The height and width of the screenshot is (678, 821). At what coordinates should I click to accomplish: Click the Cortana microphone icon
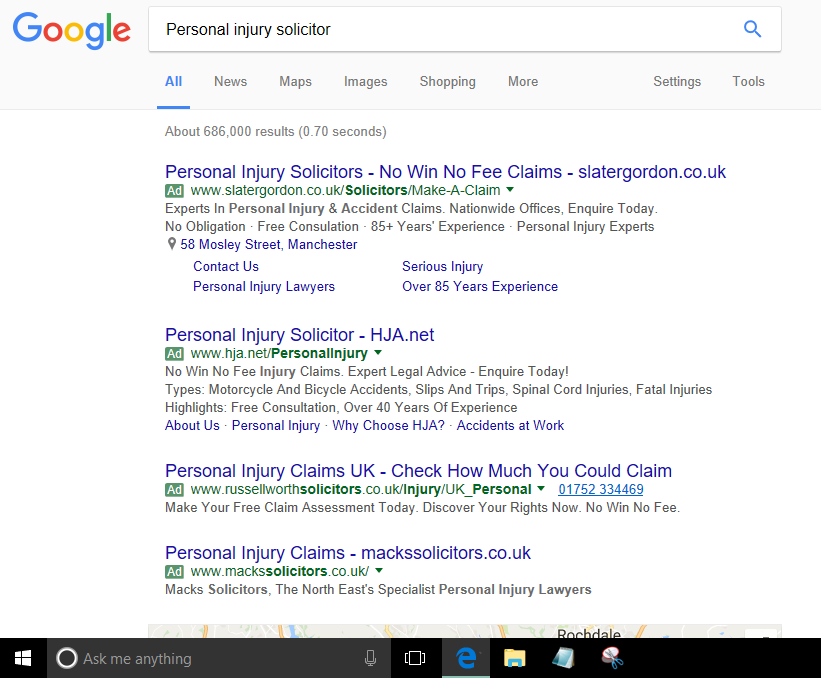coord(370,658)
